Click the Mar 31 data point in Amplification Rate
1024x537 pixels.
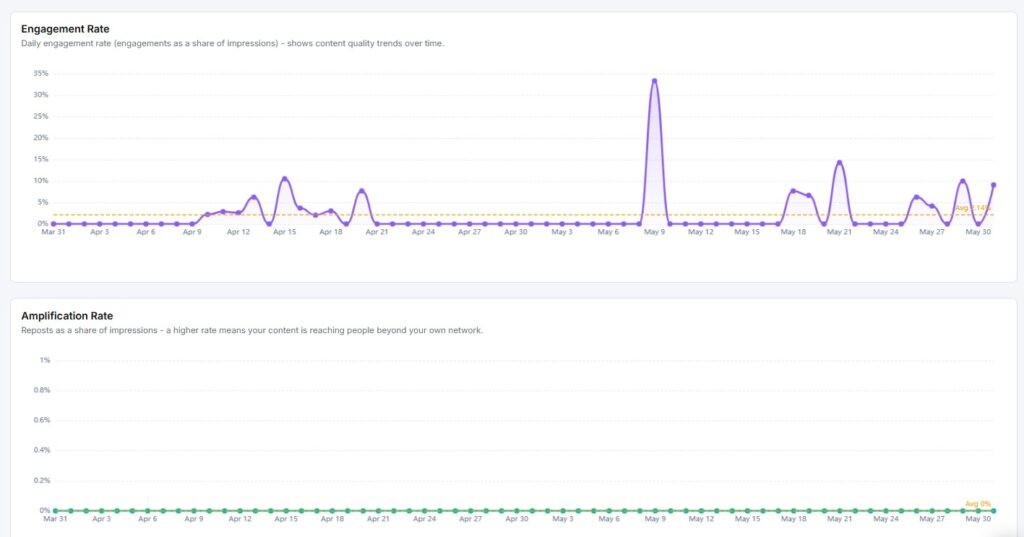(x=55, y=511)
